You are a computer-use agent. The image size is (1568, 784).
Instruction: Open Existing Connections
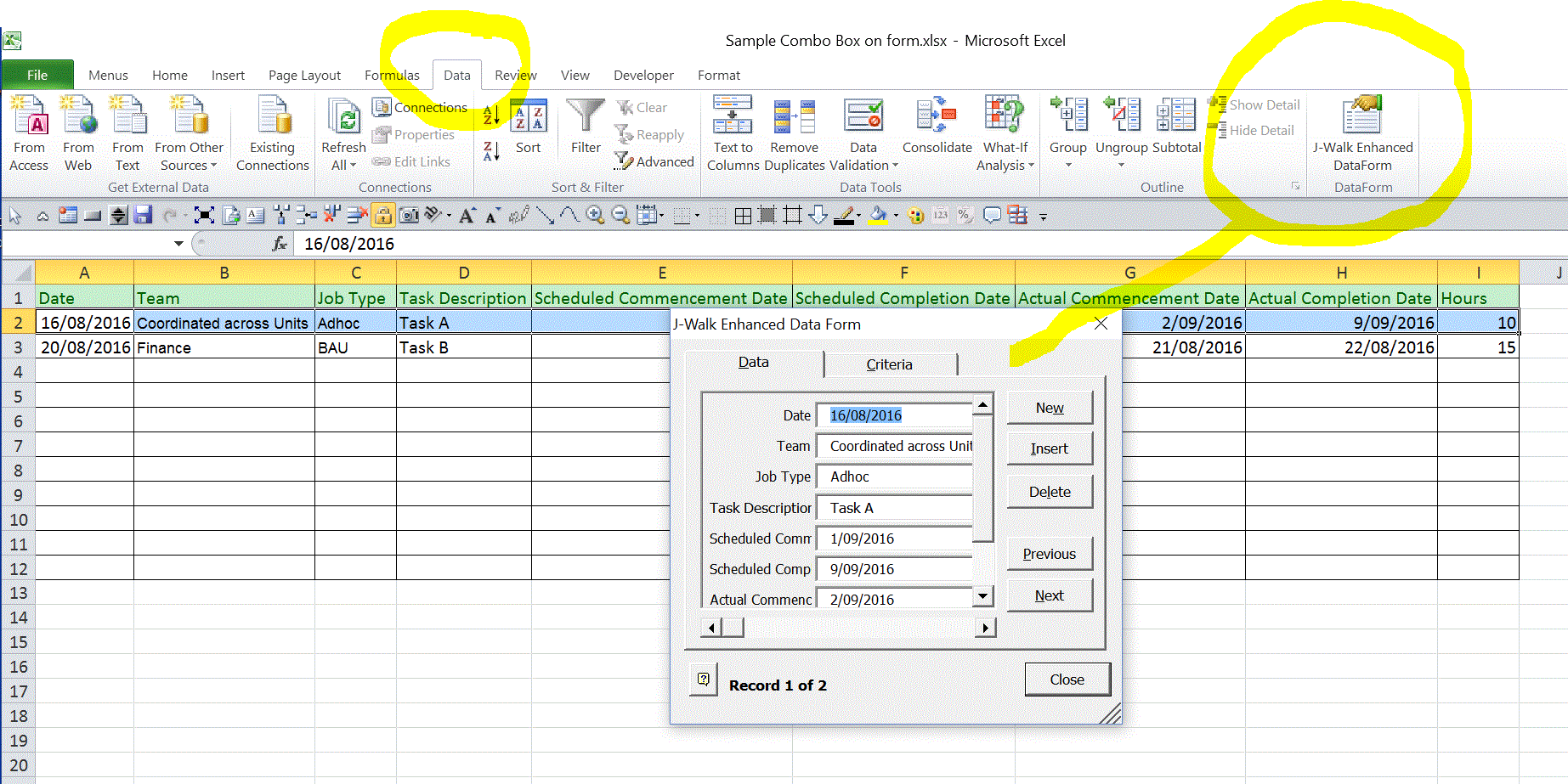(x=273, y=133)
